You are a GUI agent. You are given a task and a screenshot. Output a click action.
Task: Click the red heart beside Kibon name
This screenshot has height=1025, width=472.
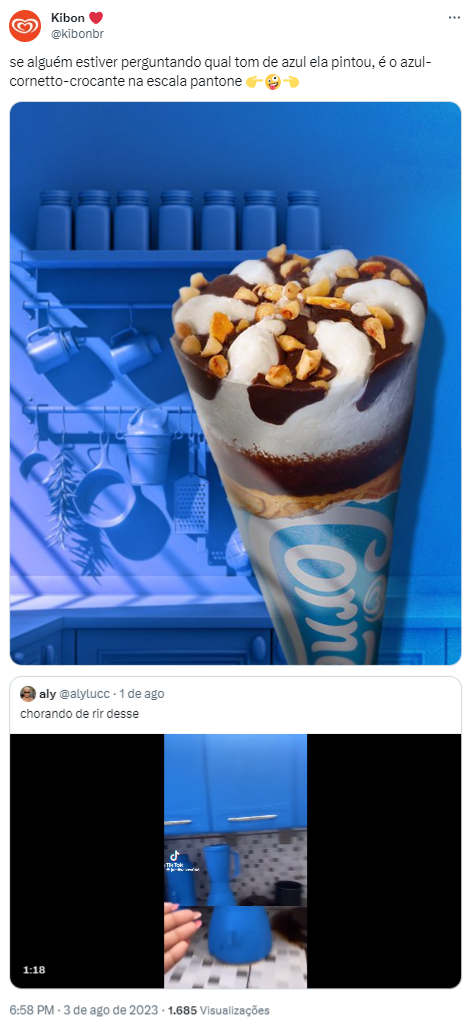point(95,18)
